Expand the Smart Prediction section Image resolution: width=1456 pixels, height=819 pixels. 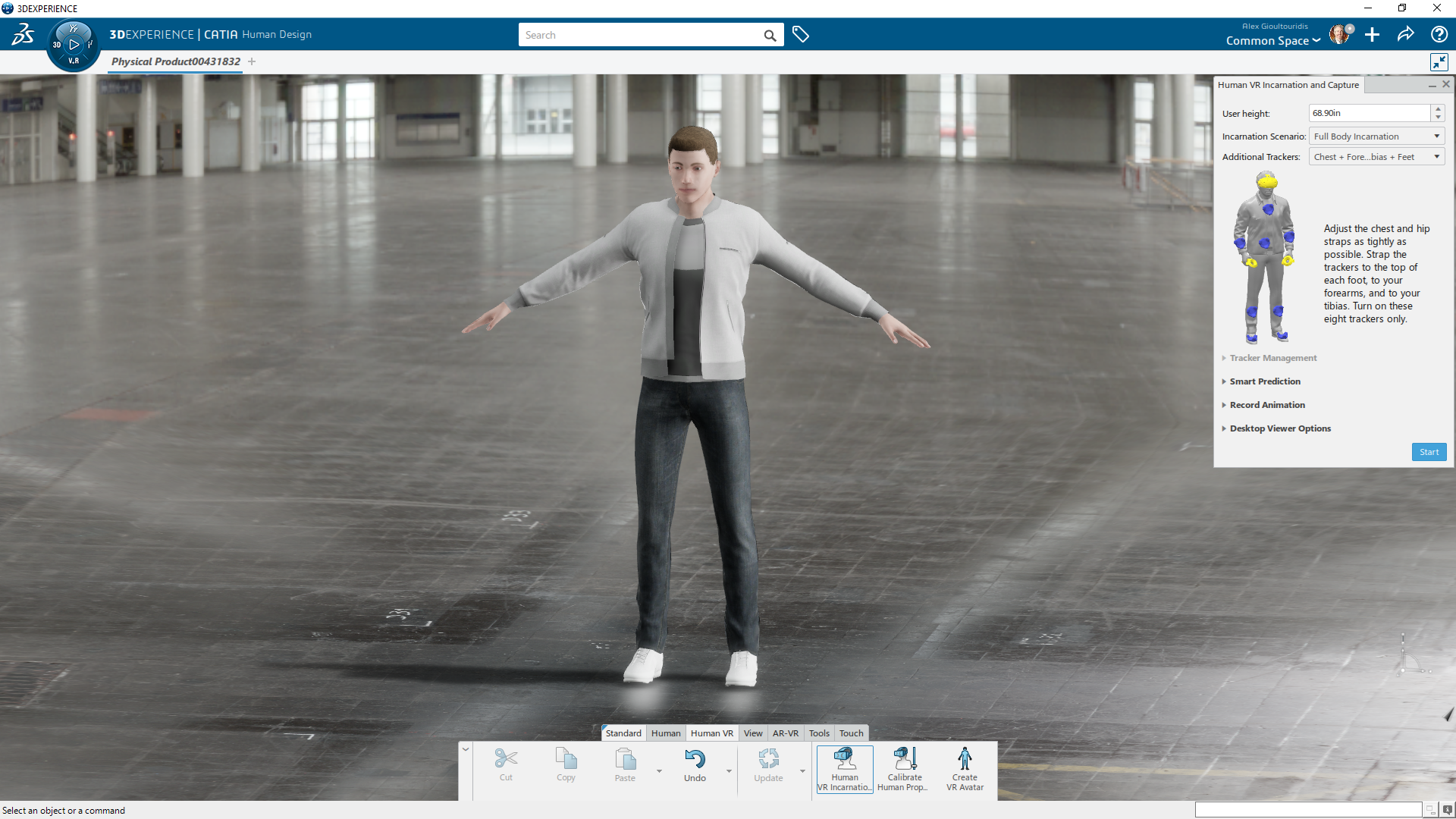tap(1264, 381)
